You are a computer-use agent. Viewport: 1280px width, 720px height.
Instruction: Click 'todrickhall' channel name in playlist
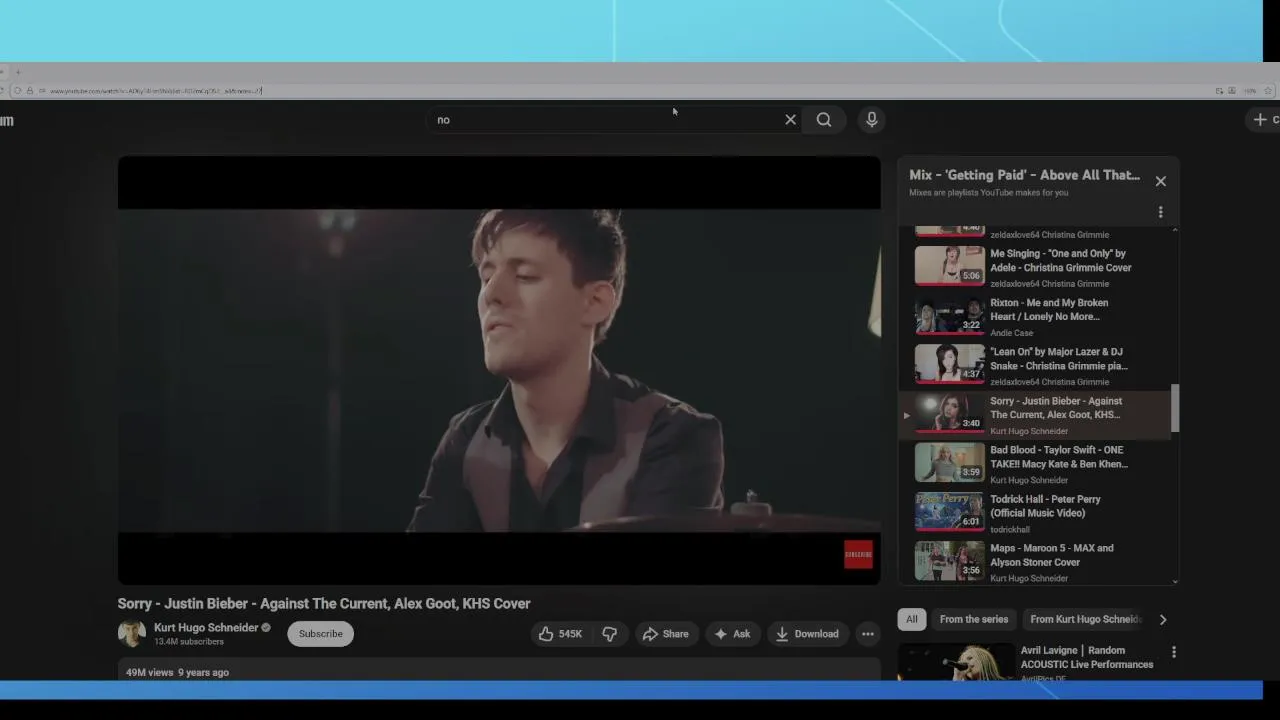(1010, 530)
